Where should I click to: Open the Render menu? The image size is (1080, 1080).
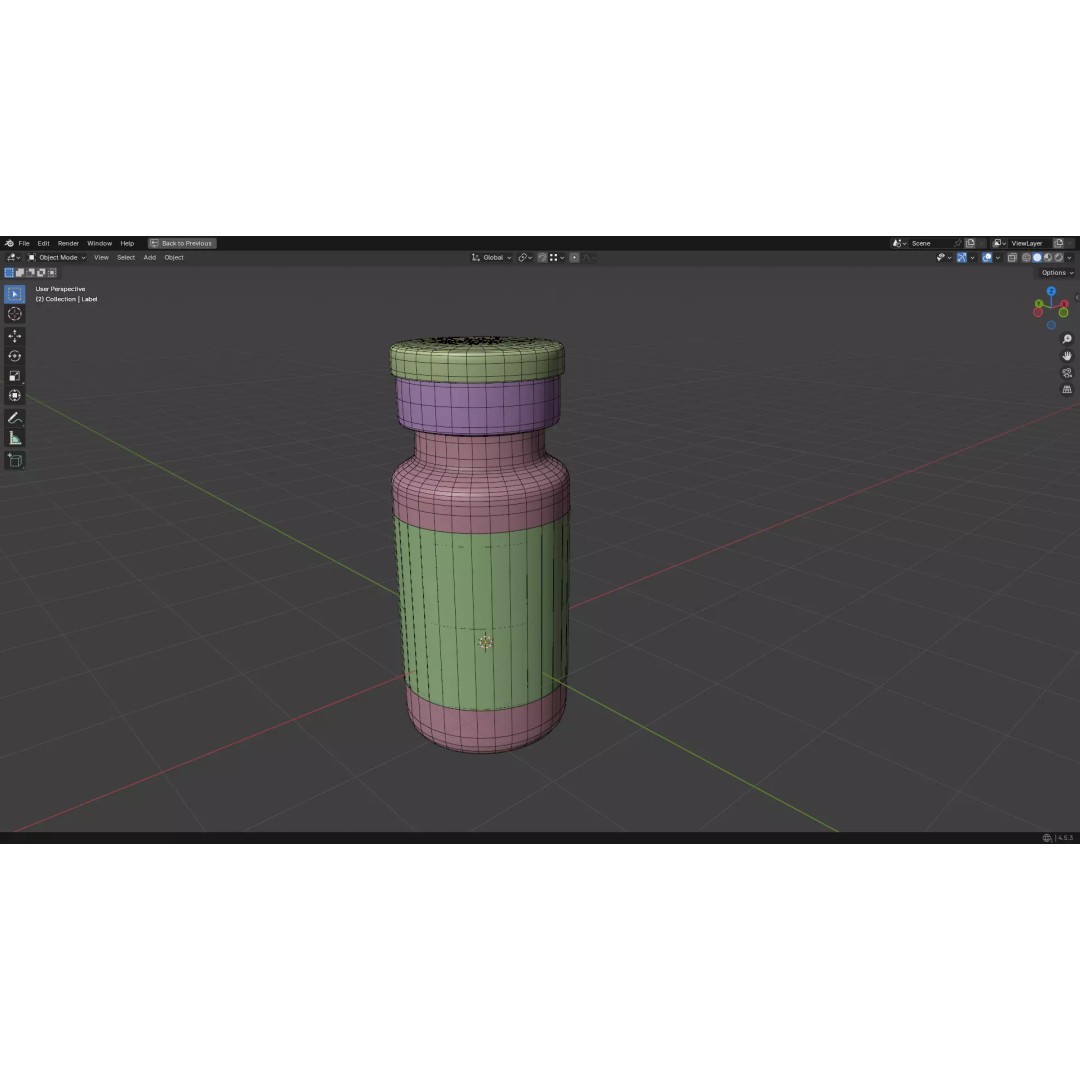pos(68,243)
